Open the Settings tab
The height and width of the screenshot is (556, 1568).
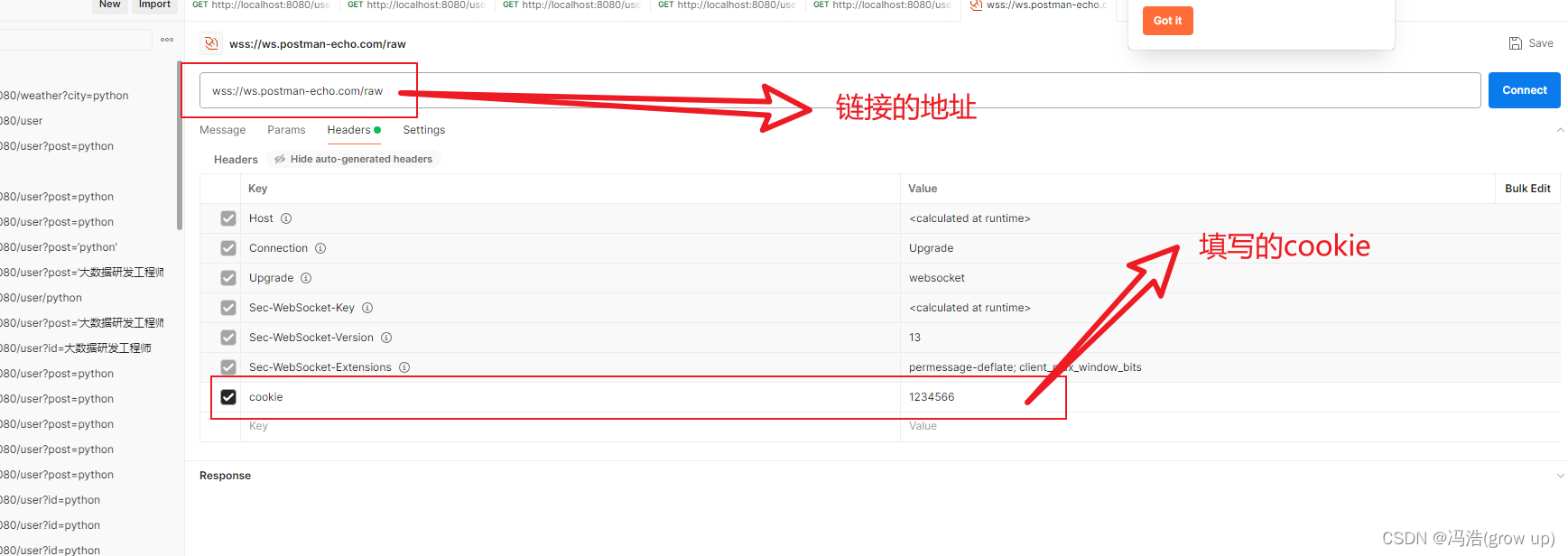(424, 130)
